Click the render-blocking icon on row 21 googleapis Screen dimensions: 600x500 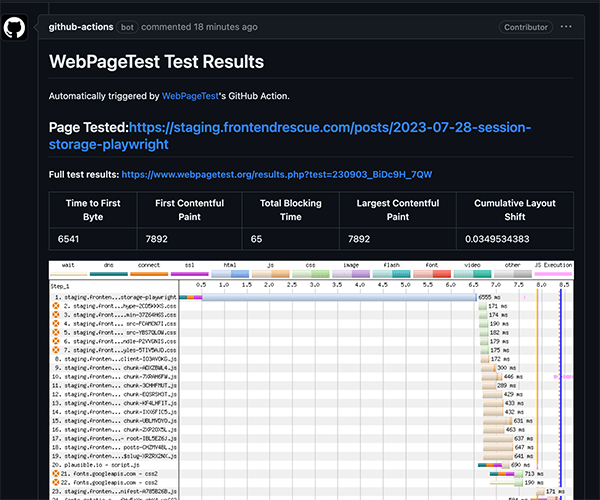56,474
